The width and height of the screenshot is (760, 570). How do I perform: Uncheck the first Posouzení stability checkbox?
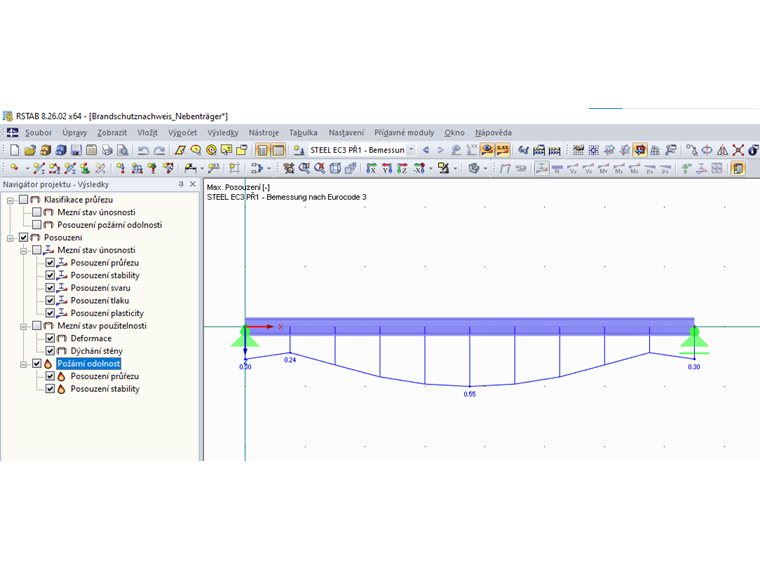coord(50,275)
